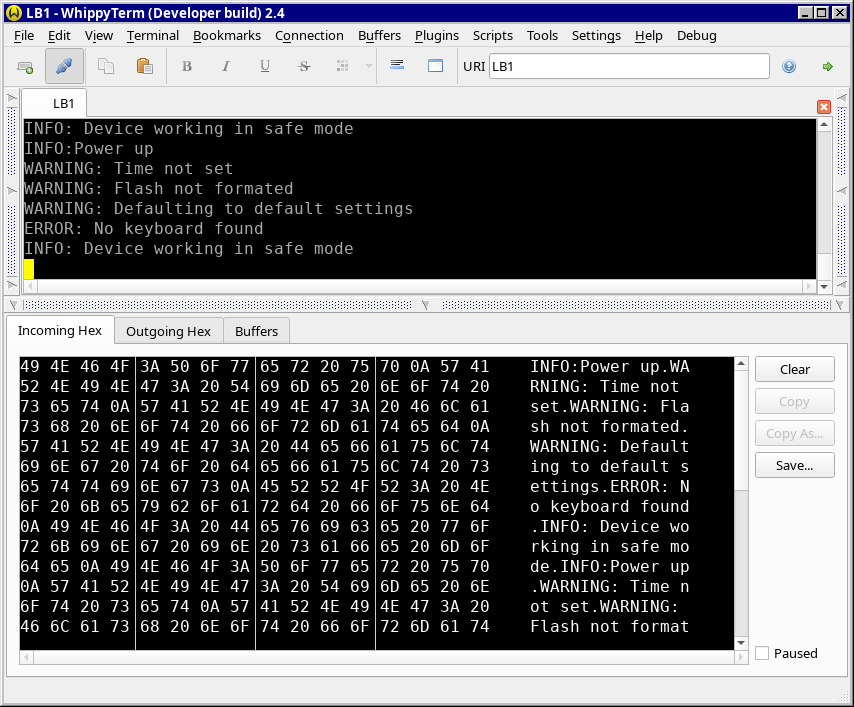Image resolution: width=854 pixels, height=707 pixels.
Task: Open the Help menu
Action: pos(648,36)
